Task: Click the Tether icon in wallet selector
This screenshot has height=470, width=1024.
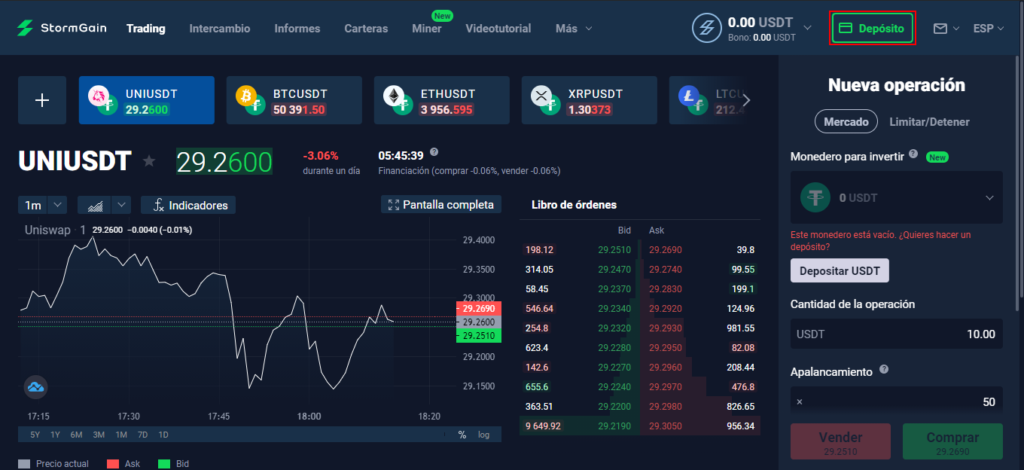Action: pos(815,197)
